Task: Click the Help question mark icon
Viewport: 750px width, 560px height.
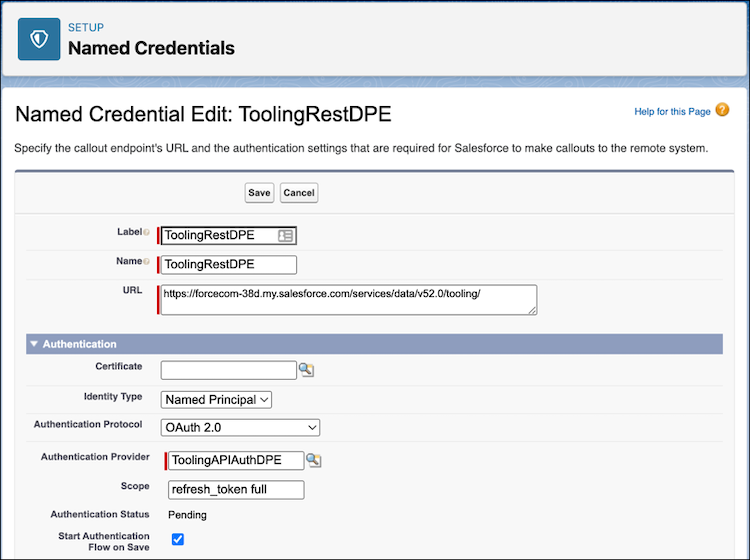Action: pyautogui.click(x=722, y=110)
